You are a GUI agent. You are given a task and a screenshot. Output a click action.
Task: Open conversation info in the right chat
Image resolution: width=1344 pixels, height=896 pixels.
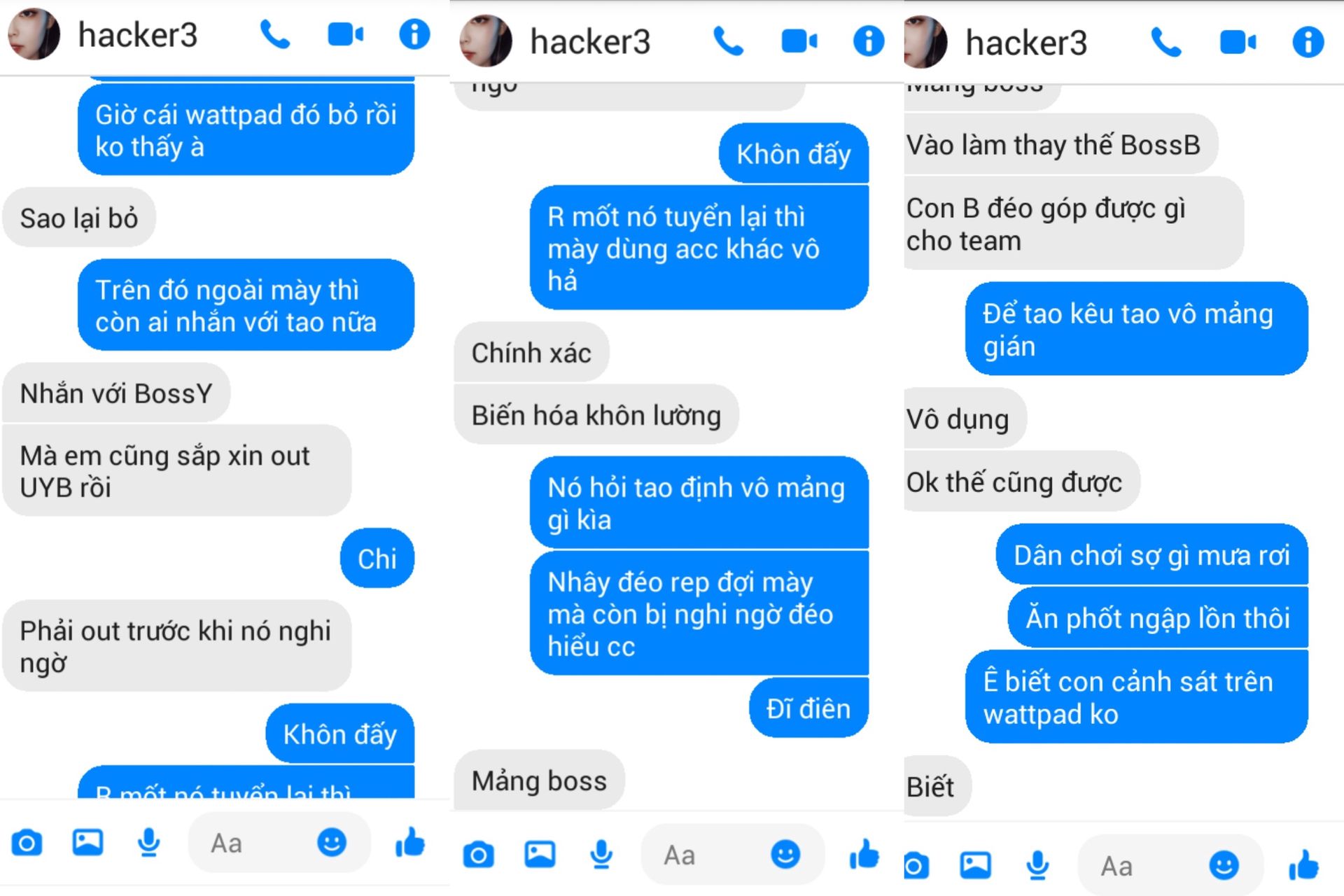point(1308,42)
